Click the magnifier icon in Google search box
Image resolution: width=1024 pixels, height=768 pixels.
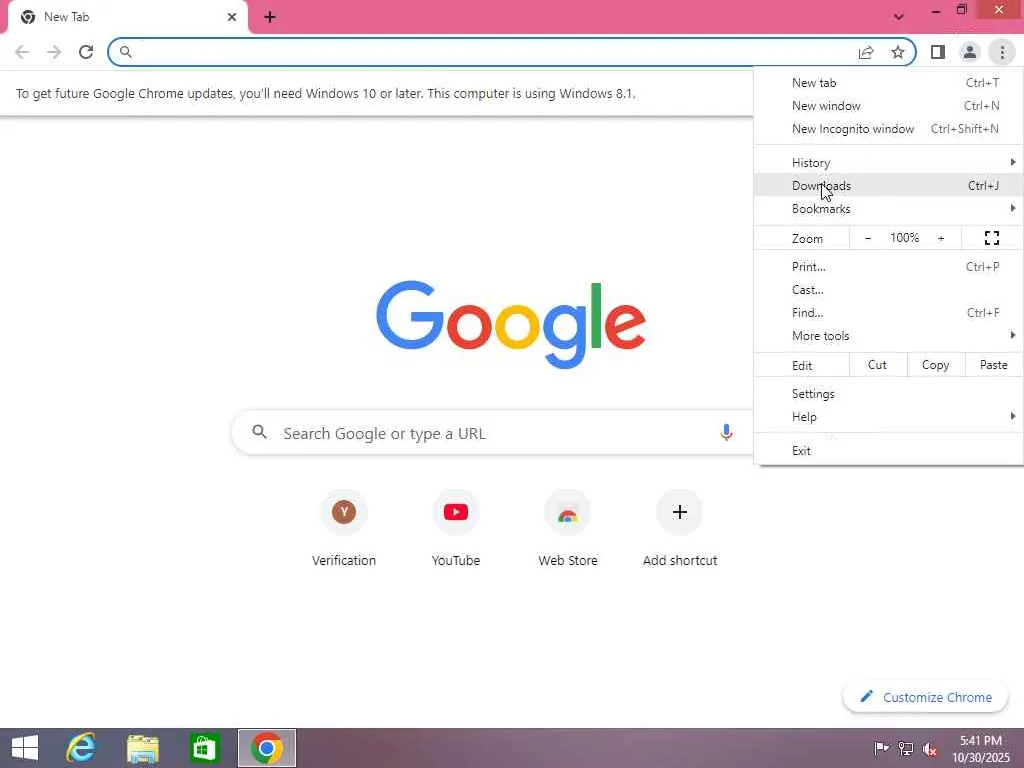coord(259,432)
